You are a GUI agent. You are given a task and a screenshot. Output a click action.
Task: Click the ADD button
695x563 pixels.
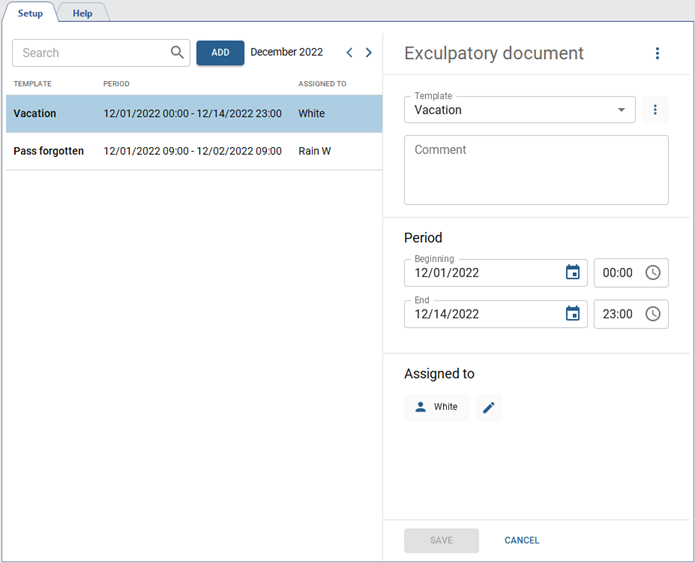(x=220, y=53)
